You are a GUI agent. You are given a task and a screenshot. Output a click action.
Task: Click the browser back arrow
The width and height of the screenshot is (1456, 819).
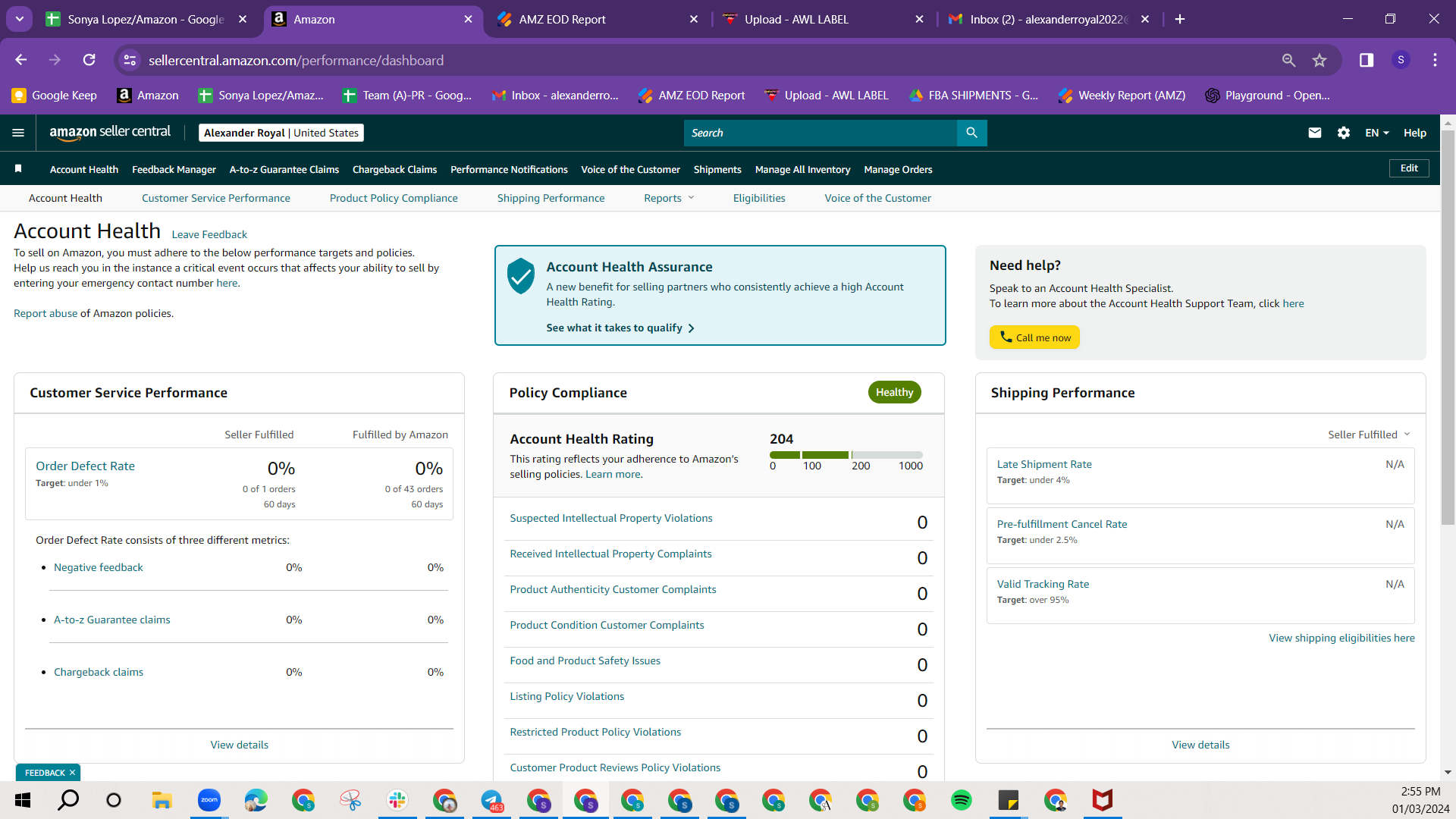(x=20, y=60)
